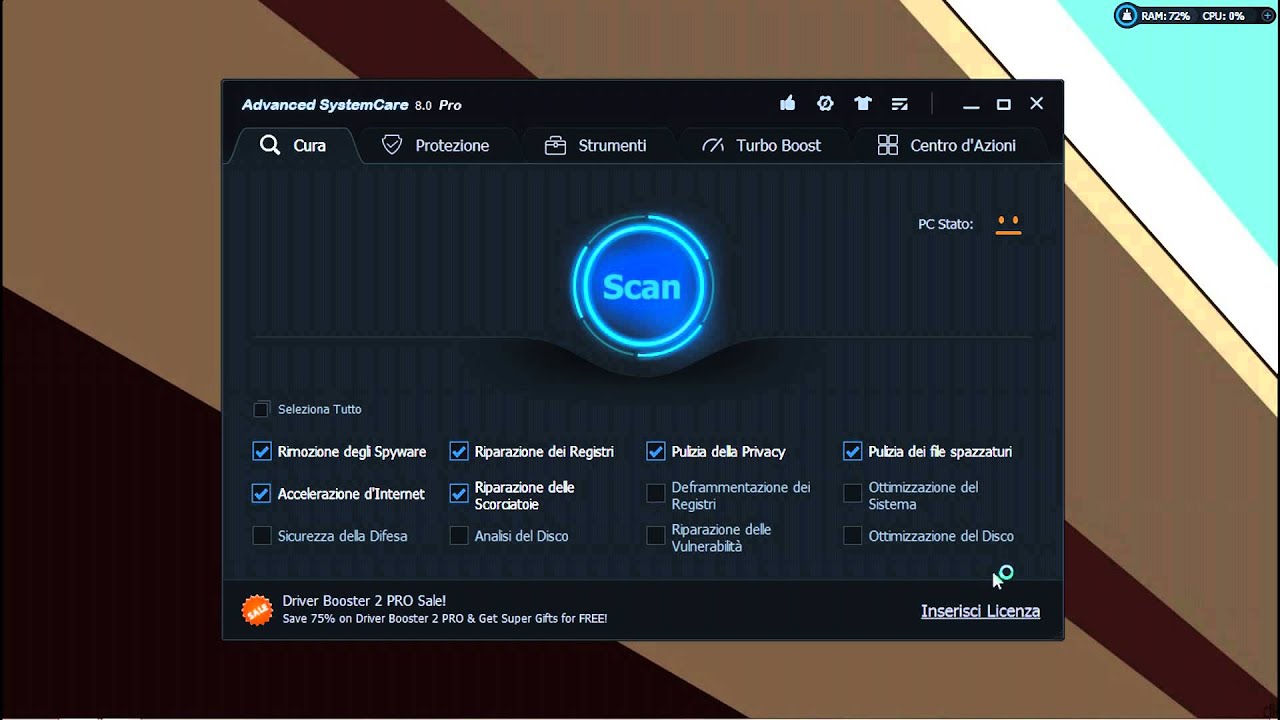Open the Centro d'Azioni tab
The width and height of the screenshot is (1280, 720).
(946, 145)
